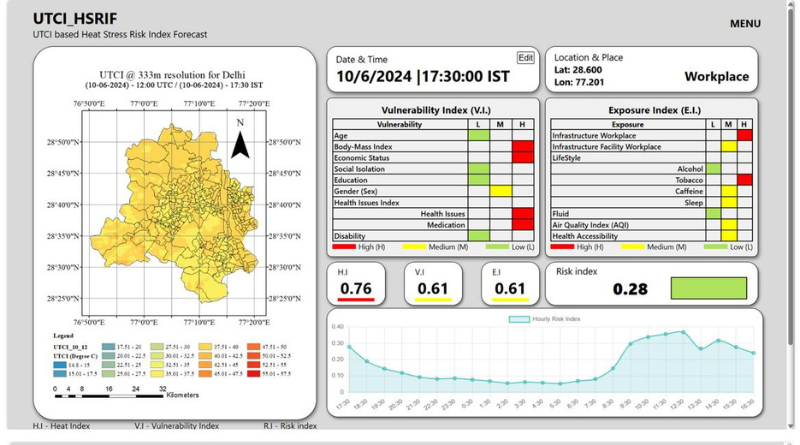The width and height of the screenshot is (800, 445).
Task: Click the yellow Medium cell for Gender (Sex)
Action: pos(501,191)
